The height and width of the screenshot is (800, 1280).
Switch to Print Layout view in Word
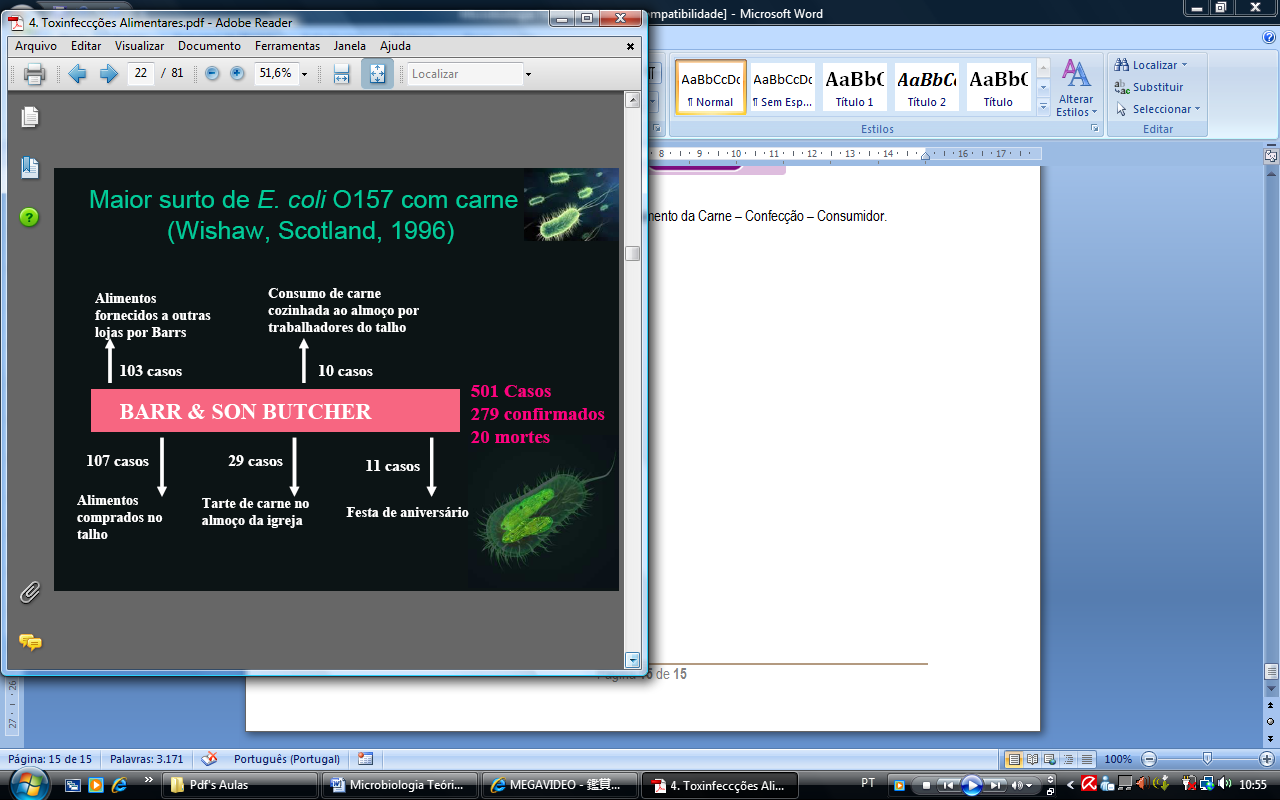tap(1014, 759)
